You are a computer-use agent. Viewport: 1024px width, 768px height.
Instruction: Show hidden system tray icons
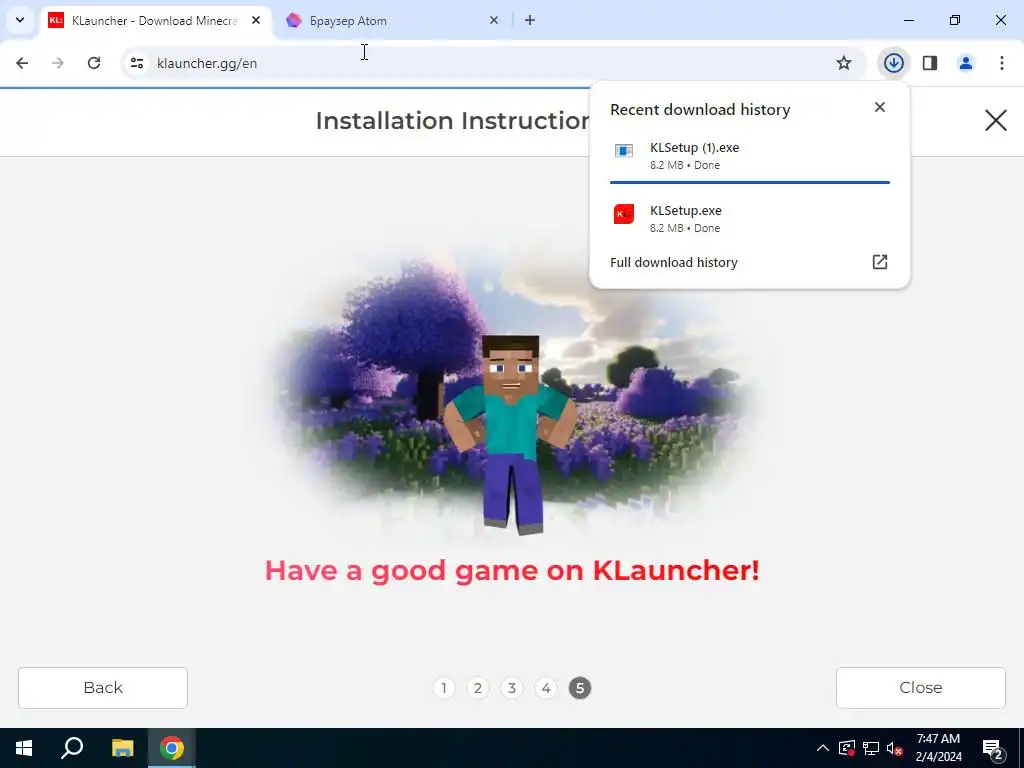pos(823,748)
